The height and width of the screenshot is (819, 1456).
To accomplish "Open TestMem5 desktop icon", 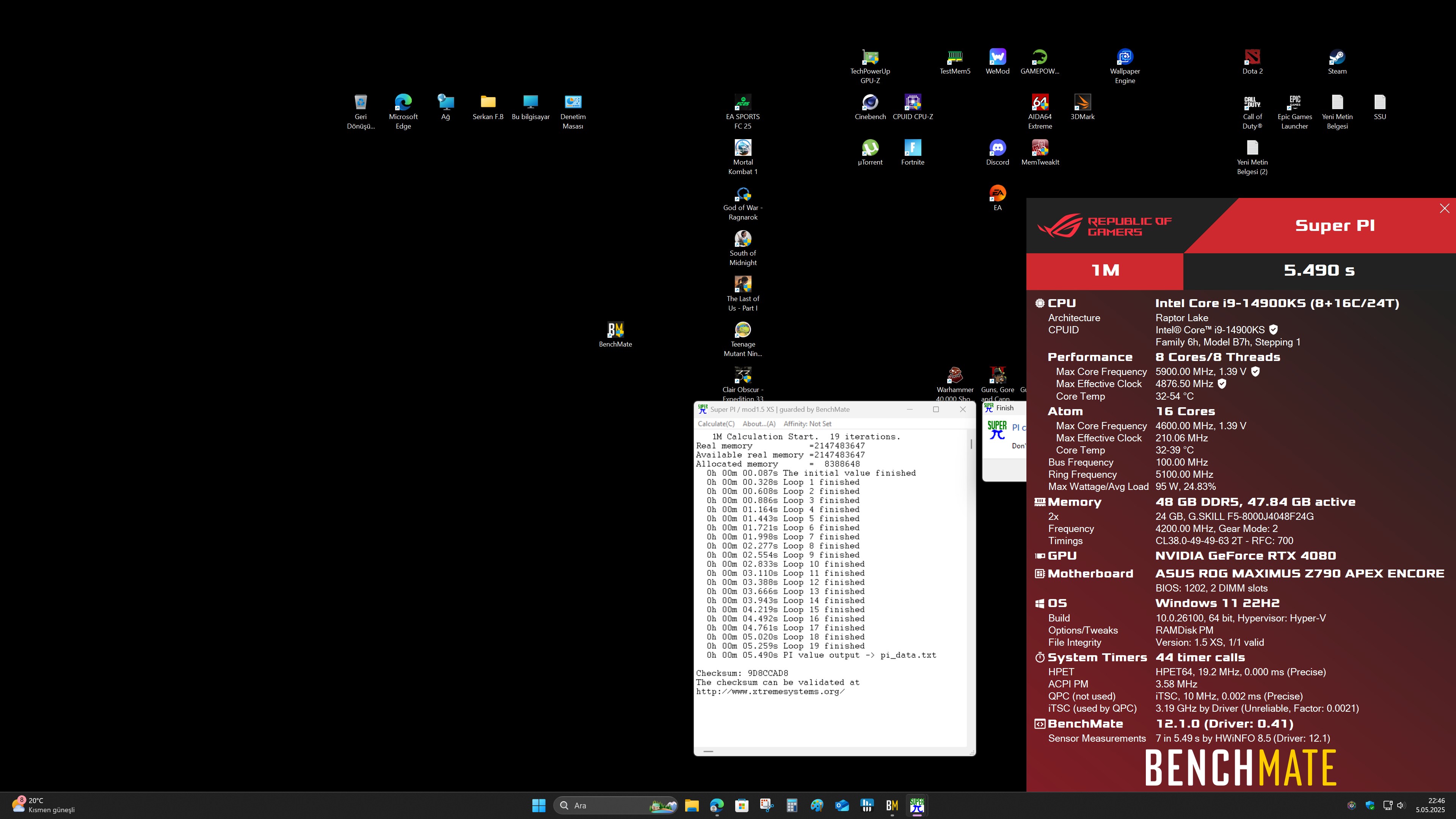I will tap(955, 61).
